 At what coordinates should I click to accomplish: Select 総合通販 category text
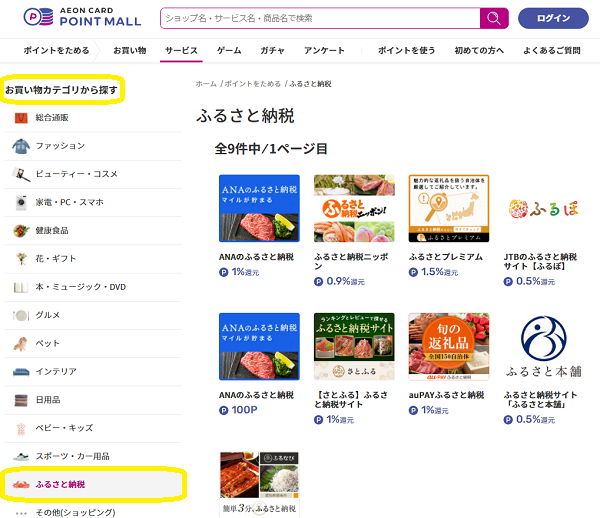click(52, 118)
